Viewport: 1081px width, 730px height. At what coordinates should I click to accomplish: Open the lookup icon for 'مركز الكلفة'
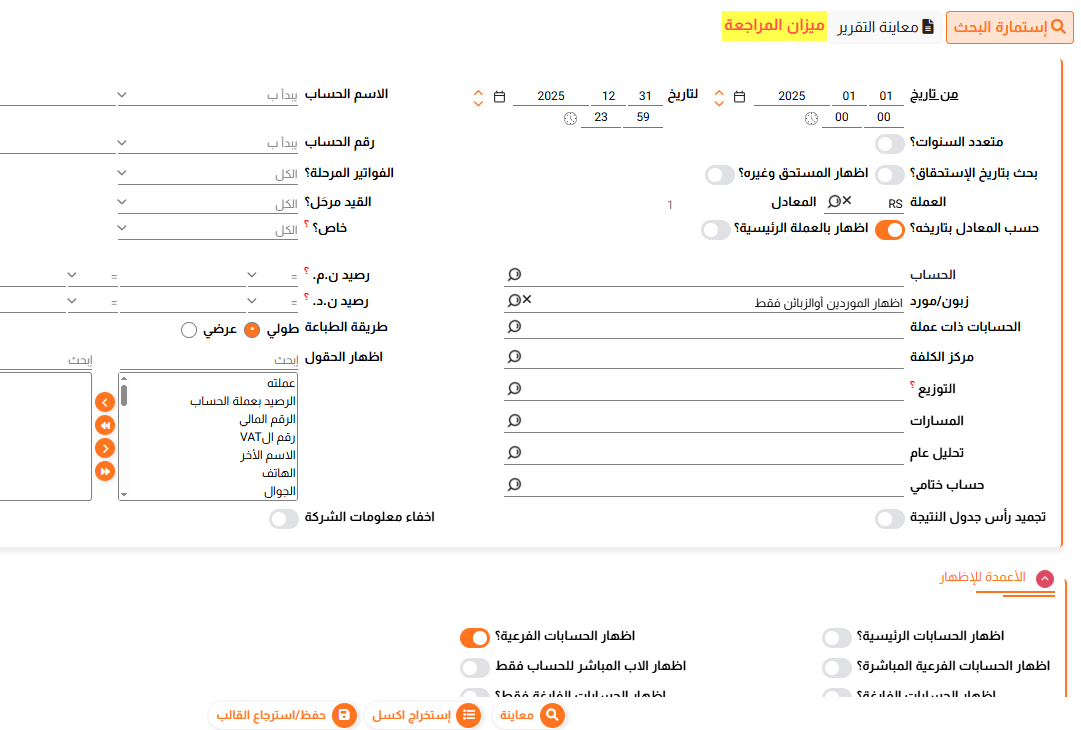[x=514, y=356]
